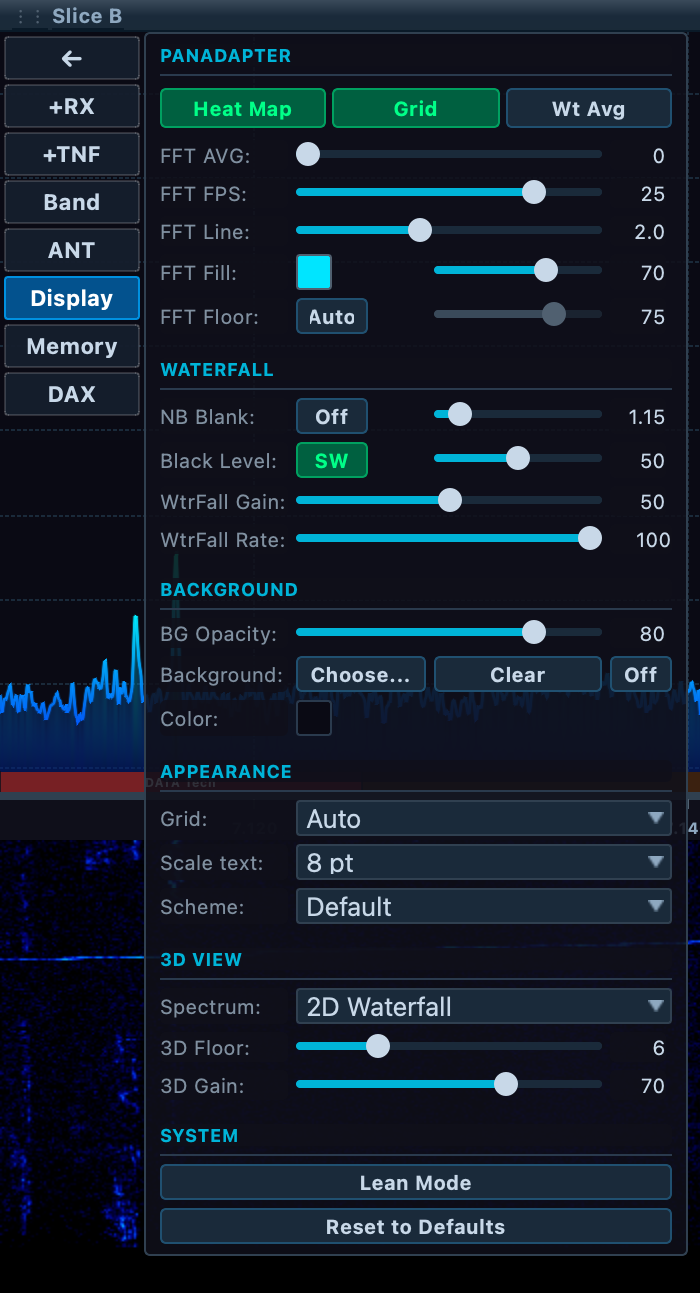Click the FFT FPS value 25
This screenshot has width=700, height=1293.
point(653,194)
